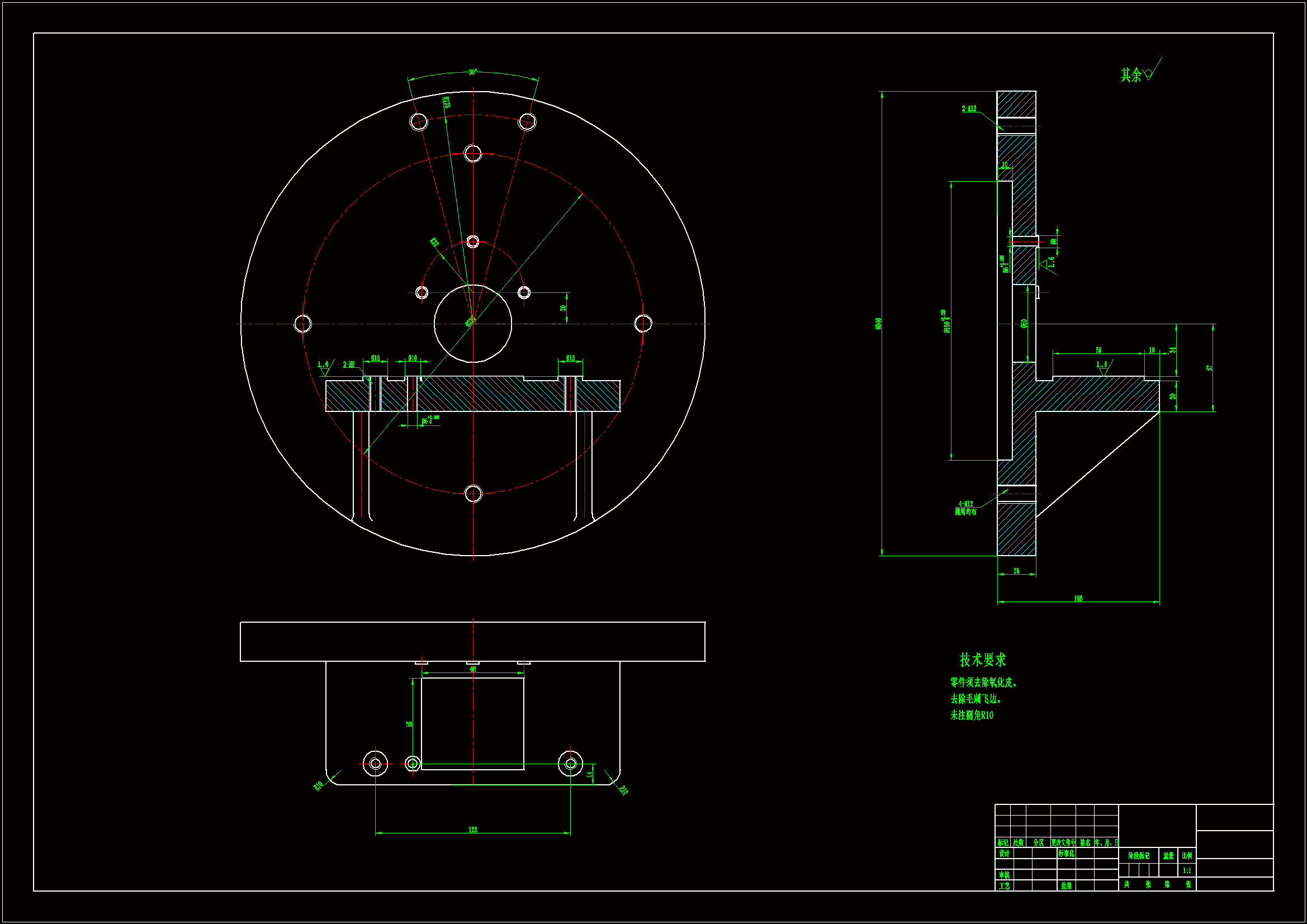This screenshot has height=924, width=1307.
Task: Select the 零件须去除氧化皮 note line
Action: tap(983, 683)
